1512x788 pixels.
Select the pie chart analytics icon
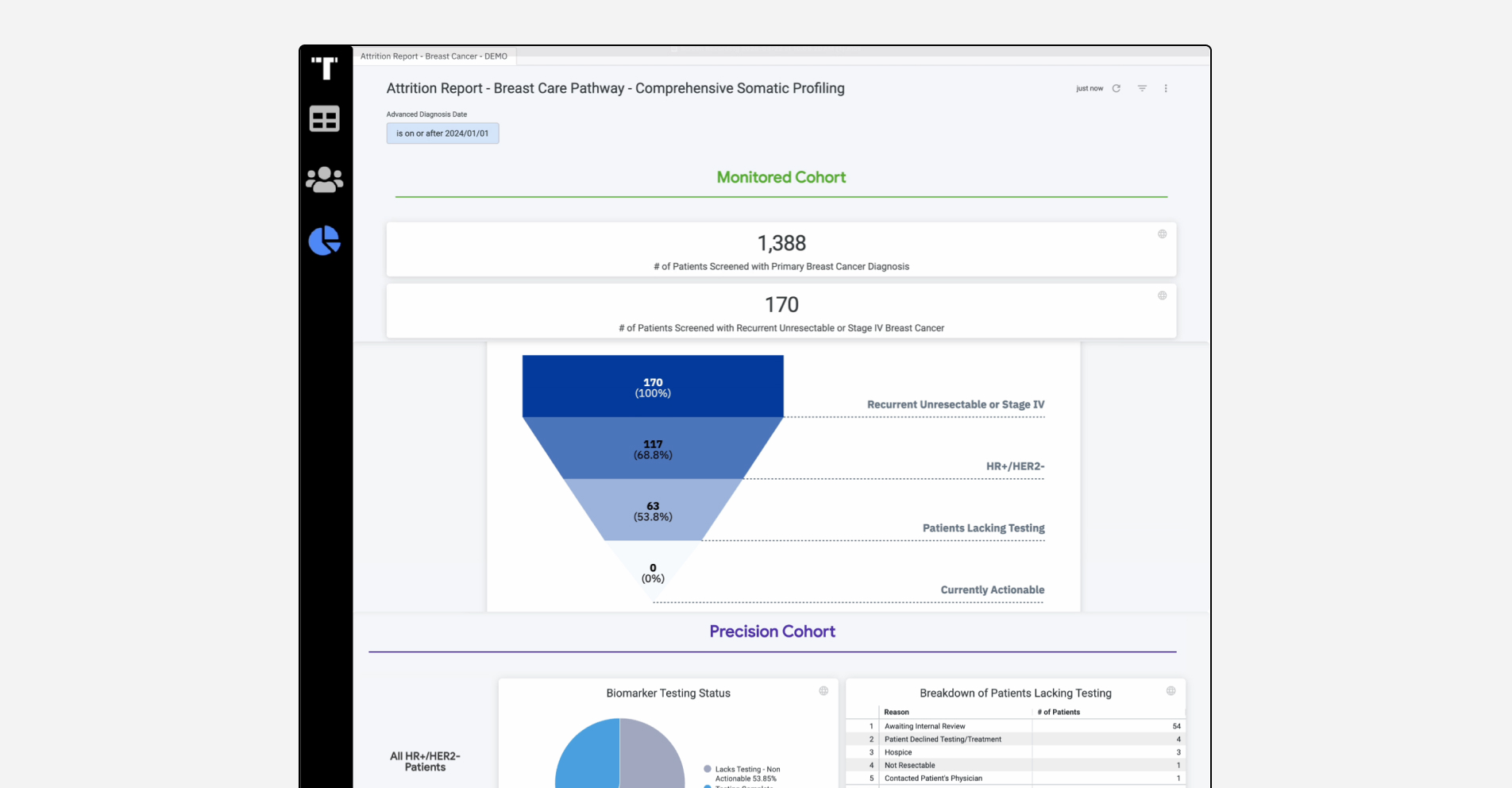click(324, 241)
